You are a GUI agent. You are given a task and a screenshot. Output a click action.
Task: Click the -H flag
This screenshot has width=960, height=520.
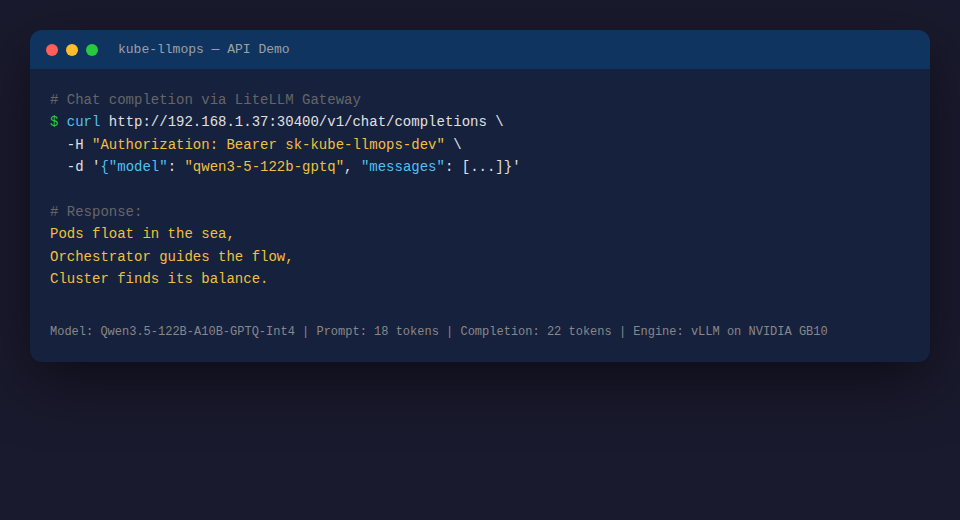75,145
